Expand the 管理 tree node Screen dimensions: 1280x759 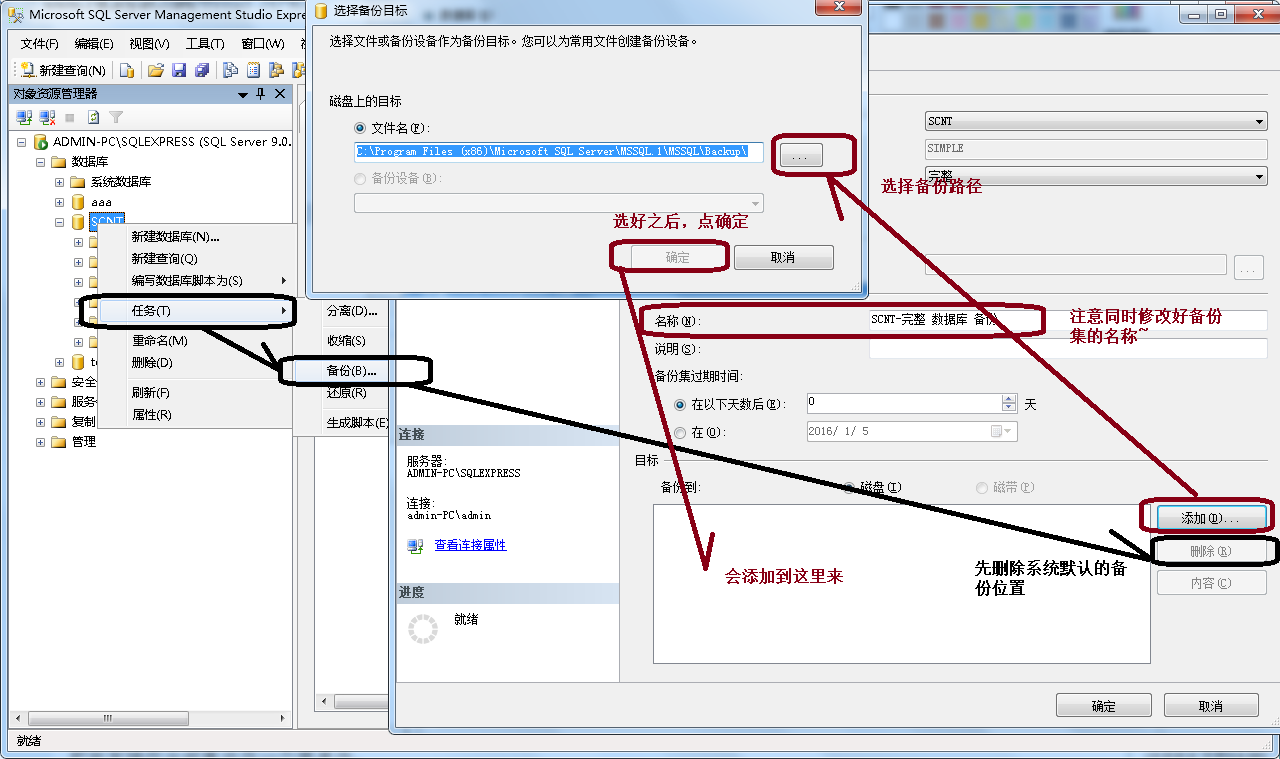click(x=40, y=442)
